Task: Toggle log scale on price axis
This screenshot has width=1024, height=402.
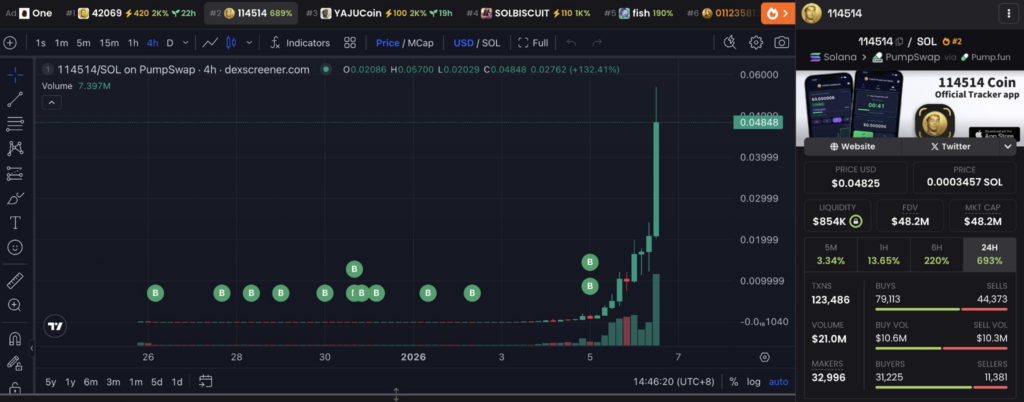Action: (753, 382)
